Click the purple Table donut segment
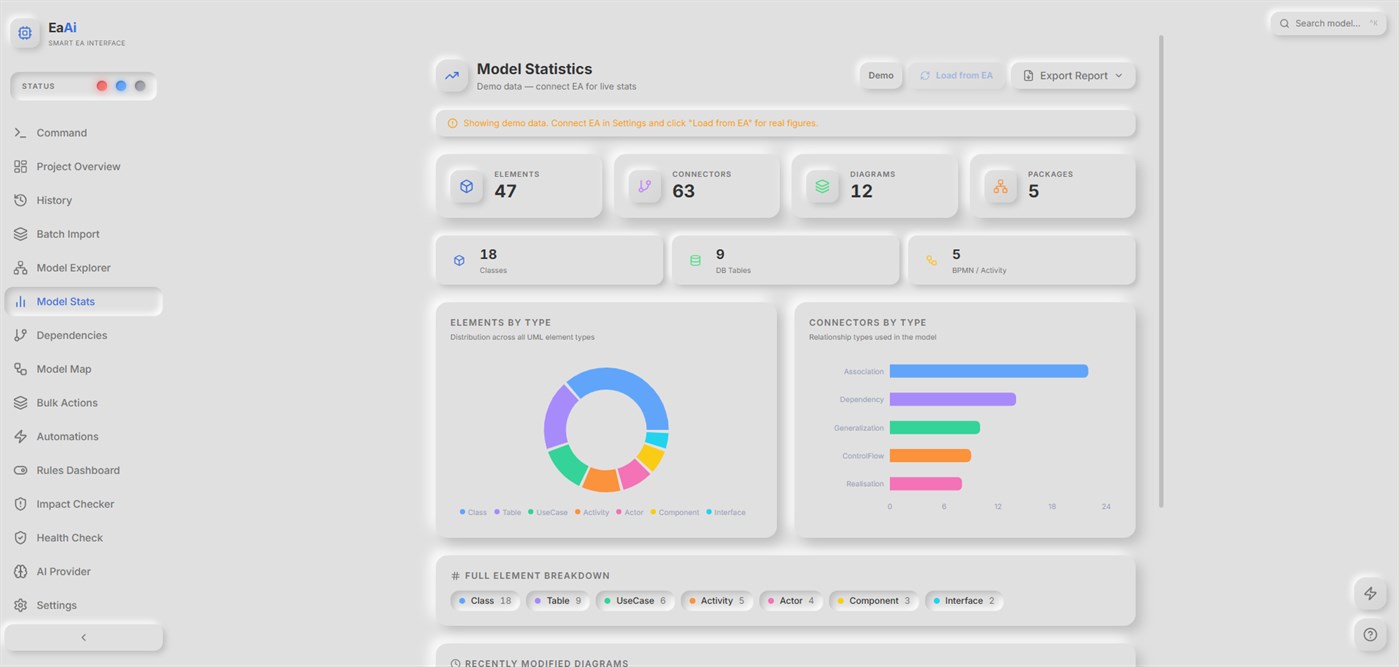Screen dimensions: 1399x667 point(558,418)
